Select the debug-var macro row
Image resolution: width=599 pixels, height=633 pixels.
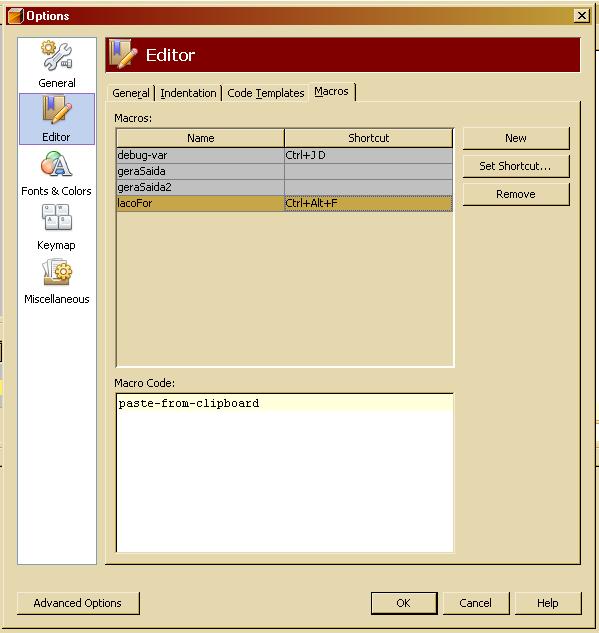[284, 155]
